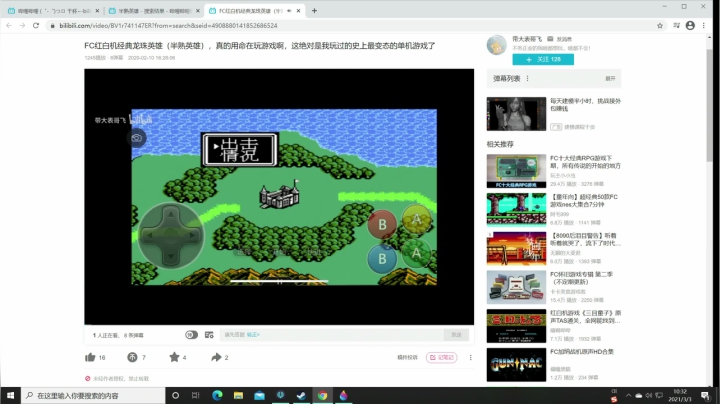The height and width of the screenshot is (404, 720).
Task: Open Cortana circle icon on the taskbar
Action: click(175, 395)
